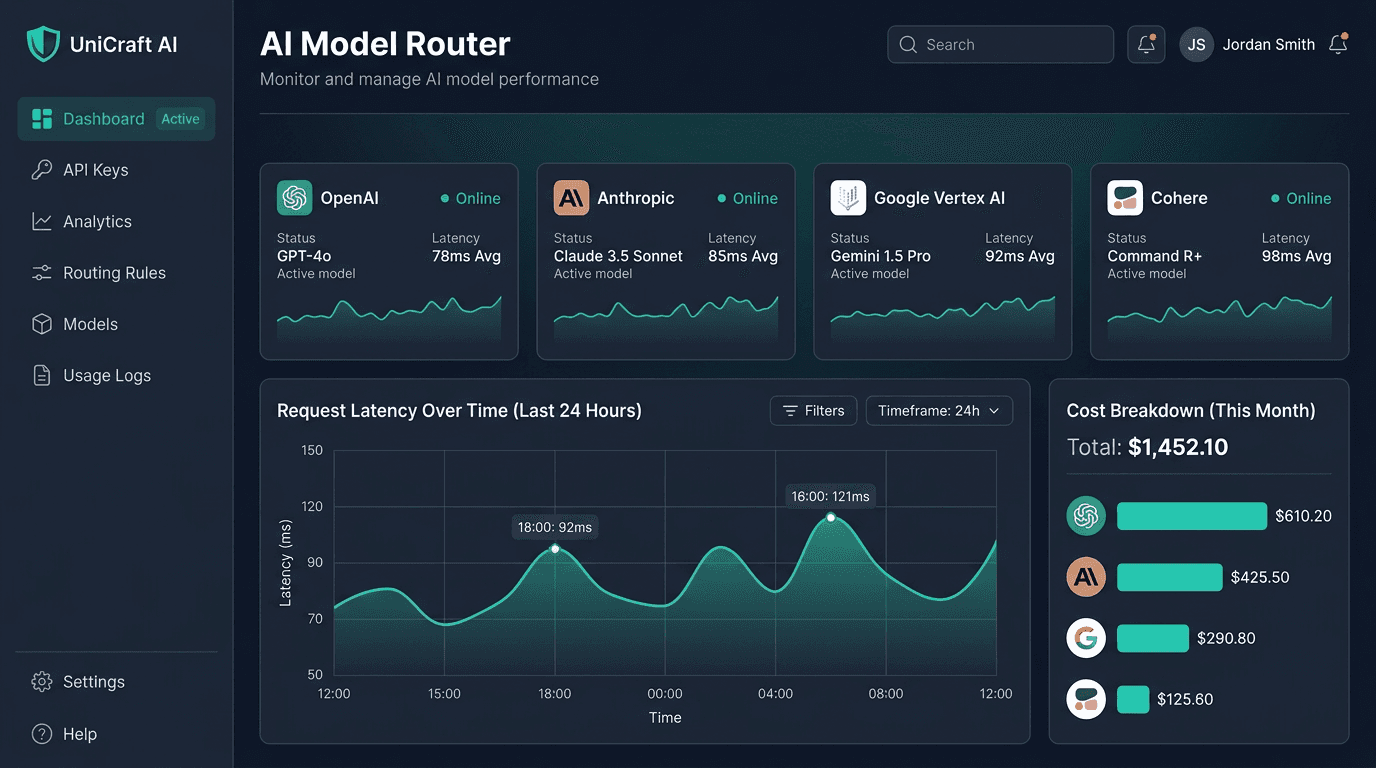Click the Models cube icon
The width and height of the screenshot is (1376, 768).
[42, 324]
